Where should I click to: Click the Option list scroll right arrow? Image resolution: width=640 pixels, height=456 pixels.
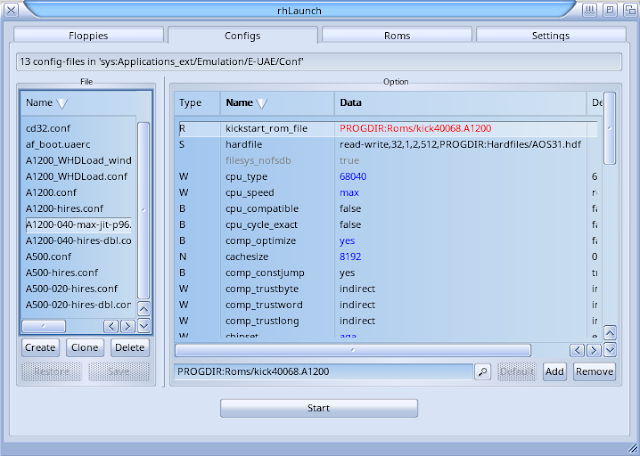(593, 350)
